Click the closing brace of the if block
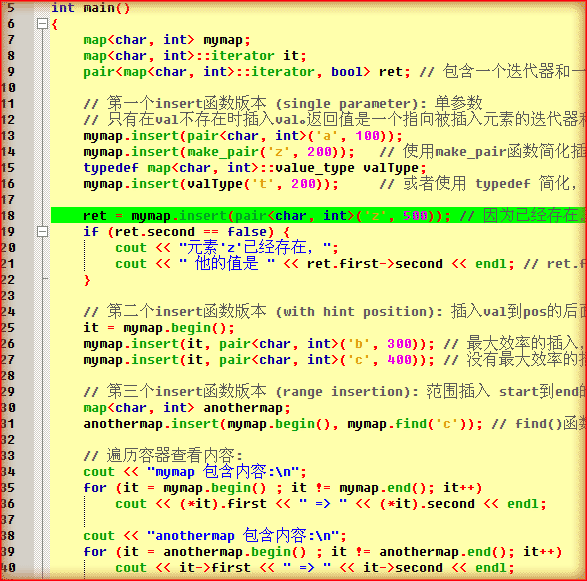Viewport: 587px width, 581px height. (87, 280)
